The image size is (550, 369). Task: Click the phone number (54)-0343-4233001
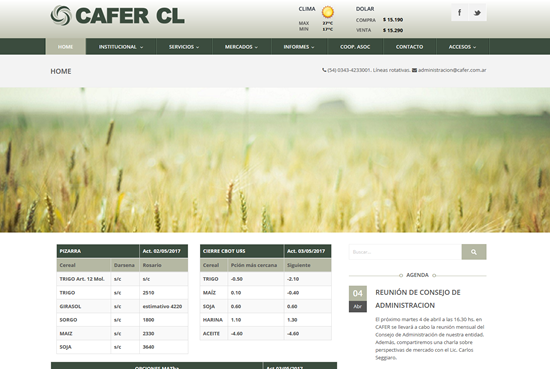pyautogui.click(x=349, y=70)
